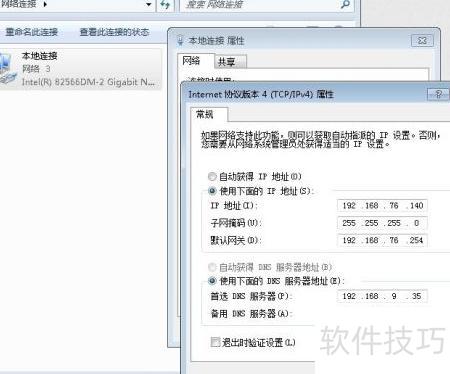Expand the 网络连接 breadcrumb arrow
This screenshot has height=374, width=450.
(45, 5)
